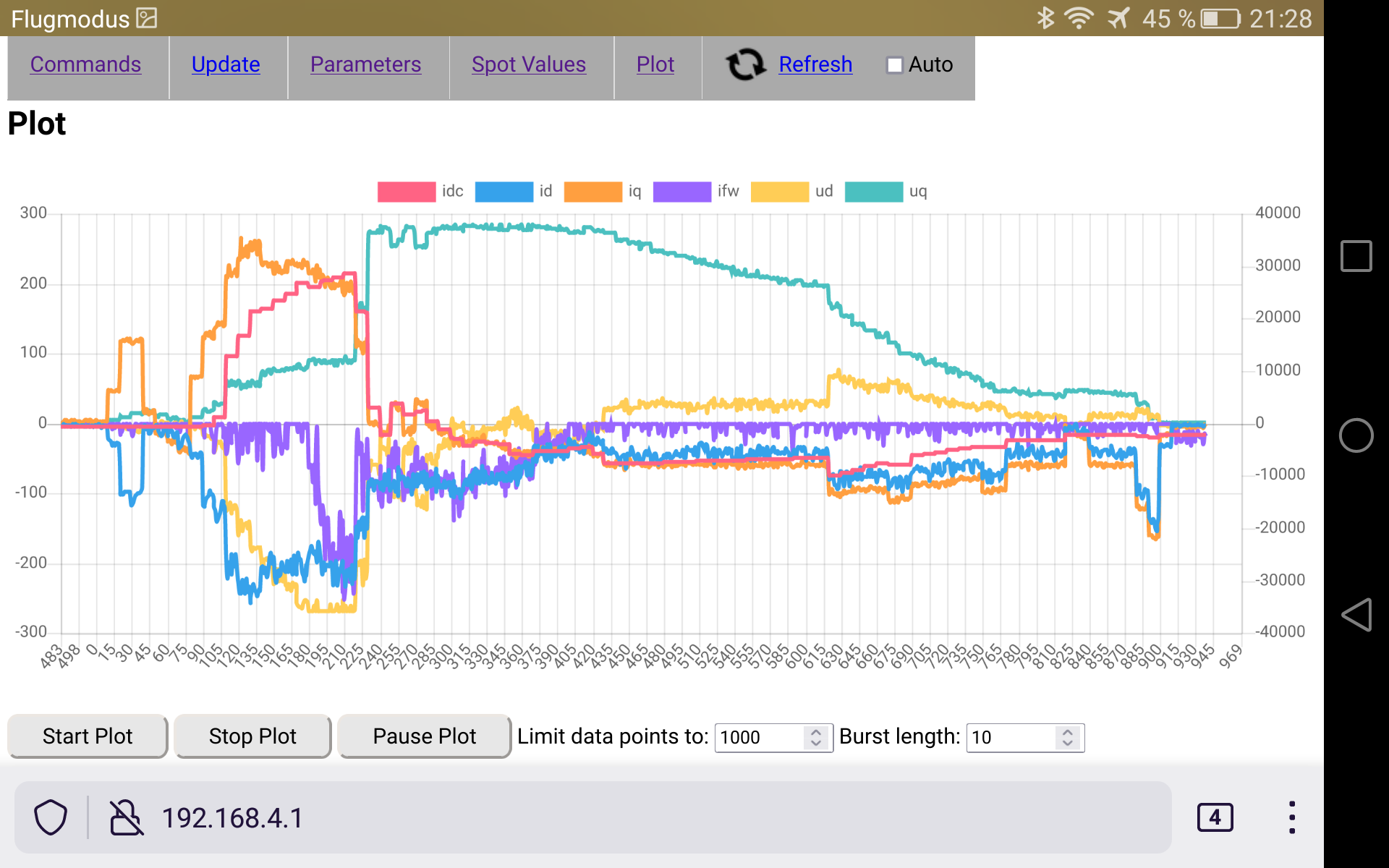Open the browser tabs counter
Image resolution: width=1389 pixels, height=868 pixels.
(x=1215, y=817)
